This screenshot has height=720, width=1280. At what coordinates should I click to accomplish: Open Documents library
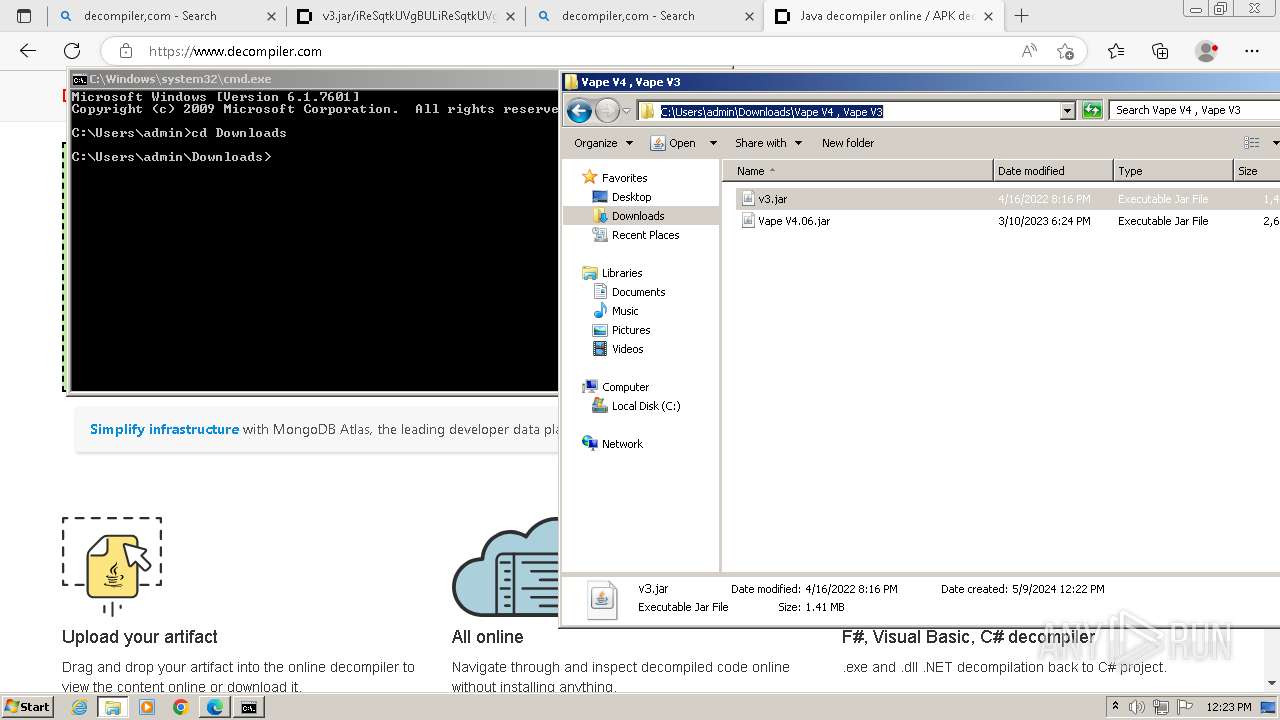pyautogui.click(x=638, y=292)
